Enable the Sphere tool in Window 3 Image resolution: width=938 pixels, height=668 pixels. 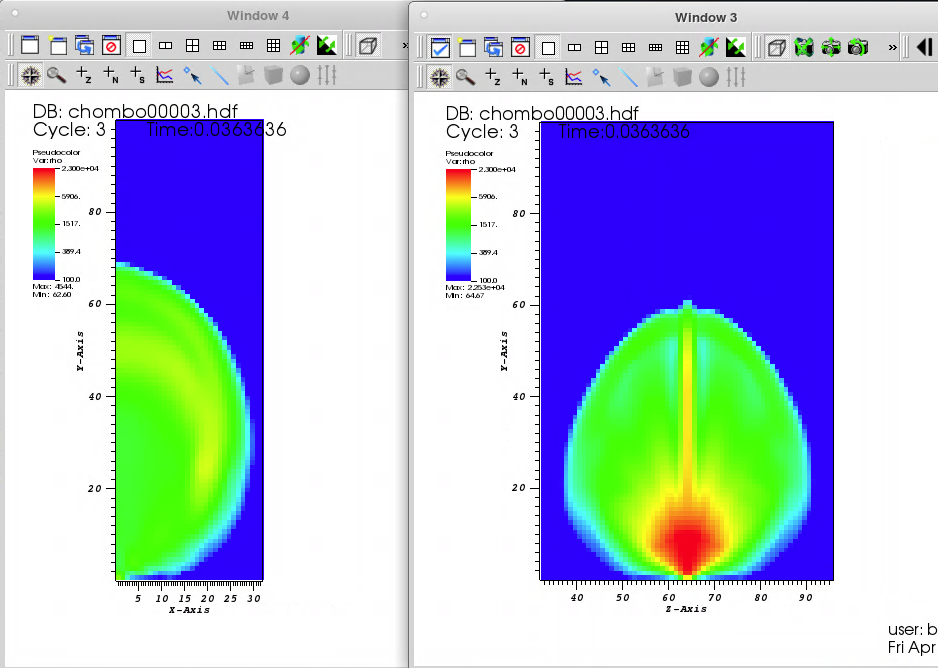pyautogui.click(x=709, y=77)
